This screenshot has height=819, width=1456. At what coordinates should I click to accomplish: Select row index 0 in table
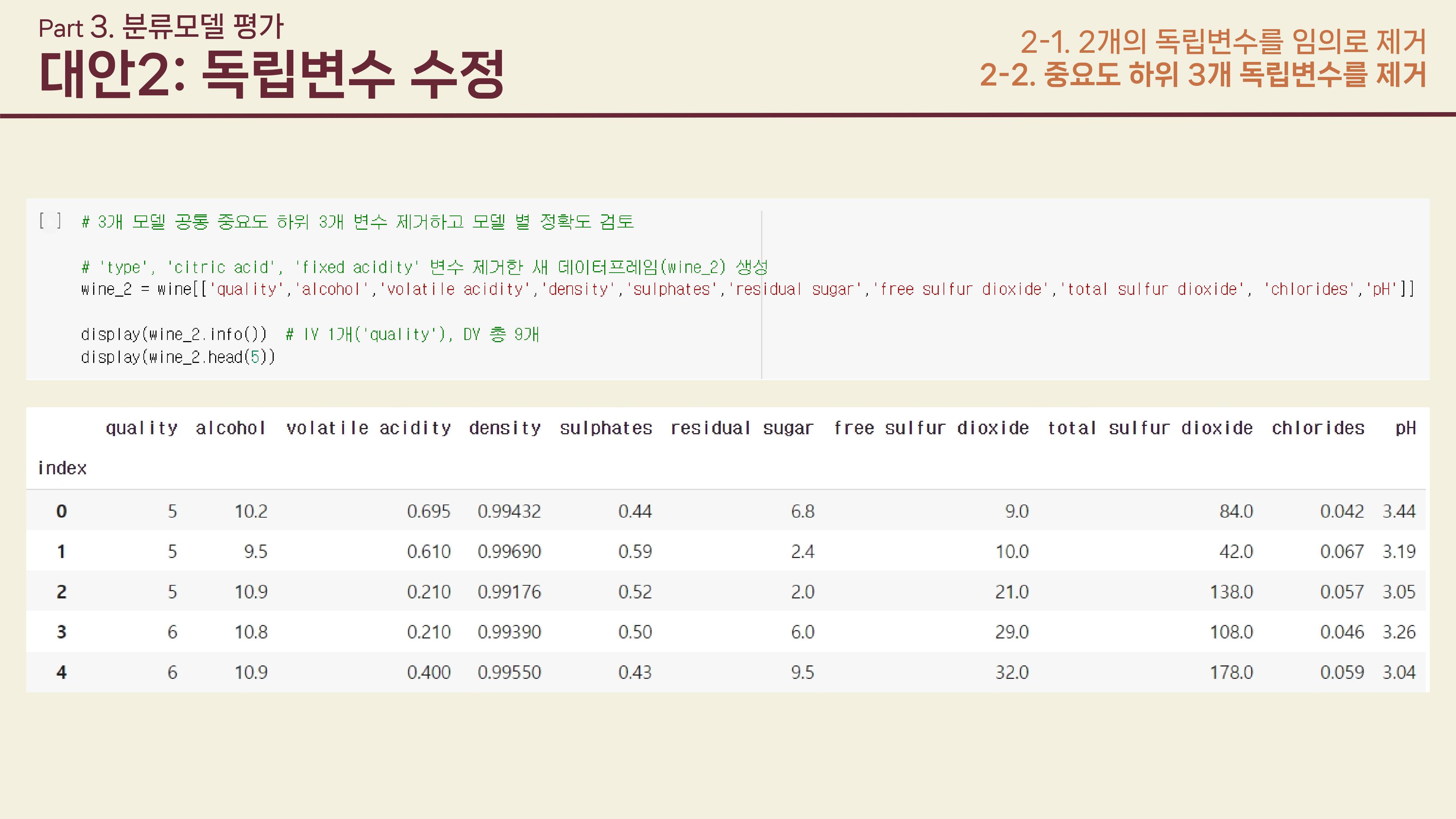click(x=62, y=511)
